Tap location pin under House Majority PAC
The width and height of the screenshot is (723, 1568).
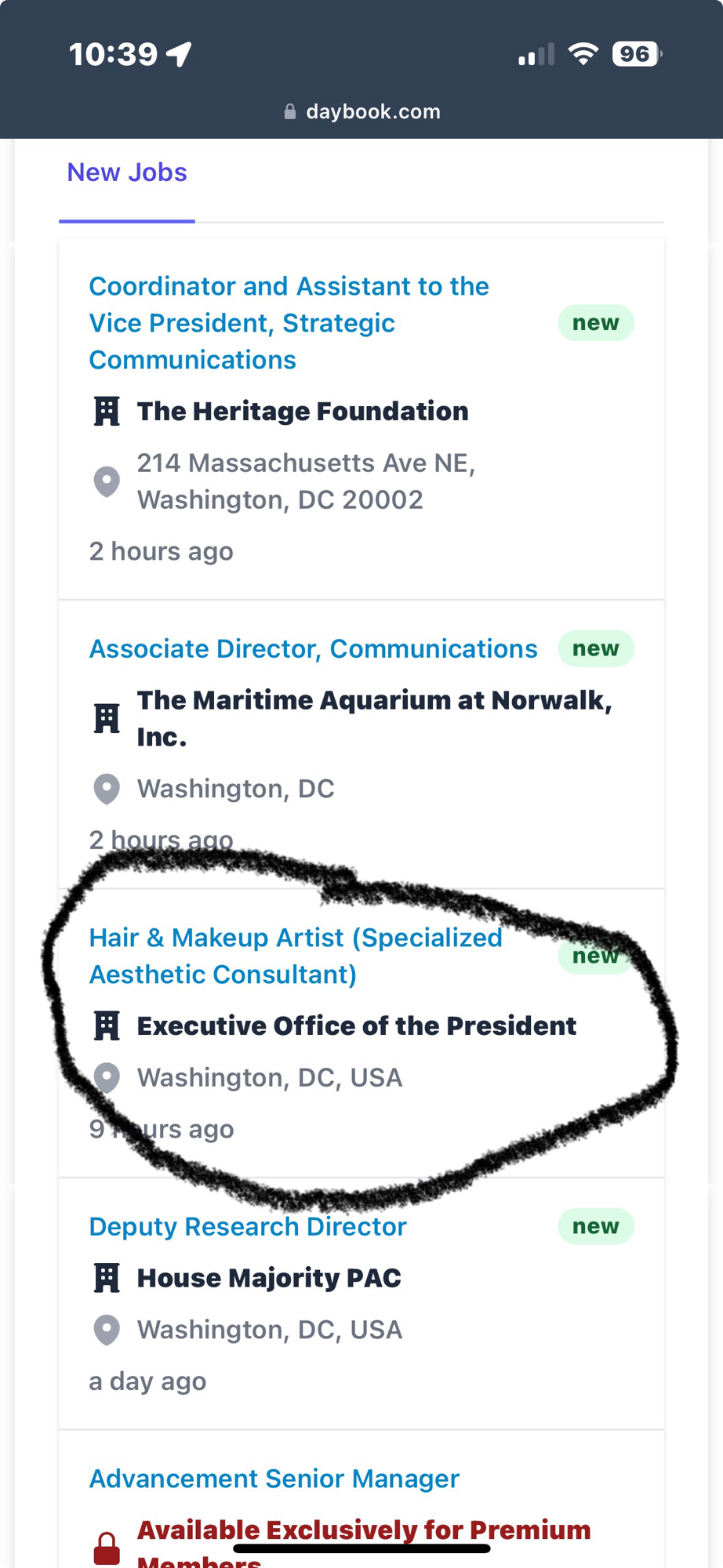pyautogui.click(x=107, y=1330)
